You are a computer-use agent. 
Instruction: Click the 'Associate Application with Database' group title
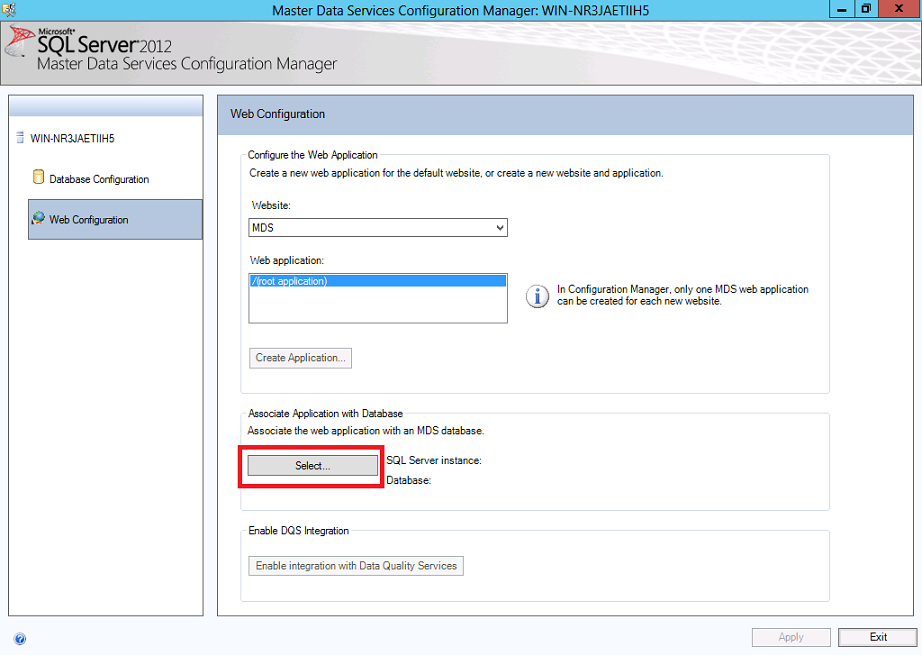[325, 414]
